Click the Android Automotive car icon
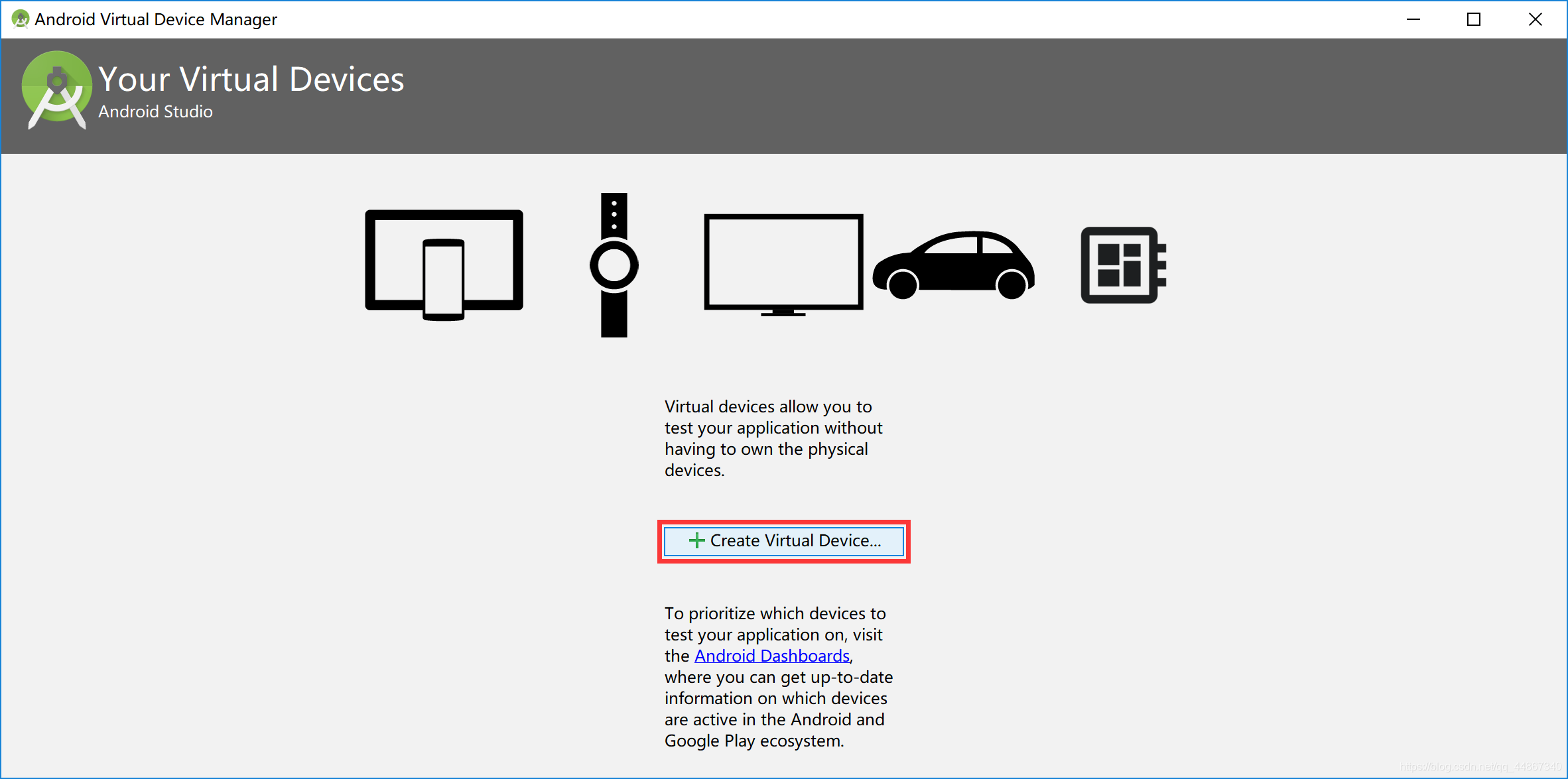Image resolution: width=1568 pixels, height=779 pixels. [953, 266]
